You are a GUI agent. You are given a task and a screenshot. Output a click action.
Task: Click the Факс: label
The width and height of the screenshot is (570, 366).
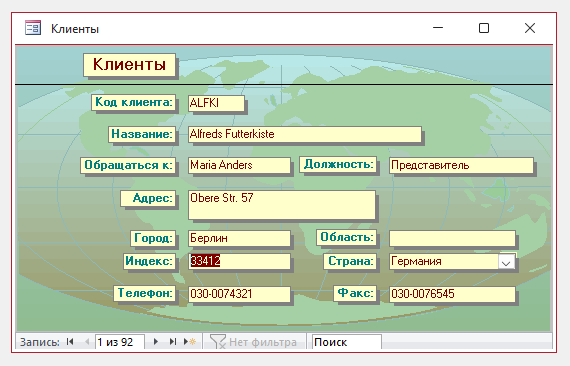tap(355, 293)
